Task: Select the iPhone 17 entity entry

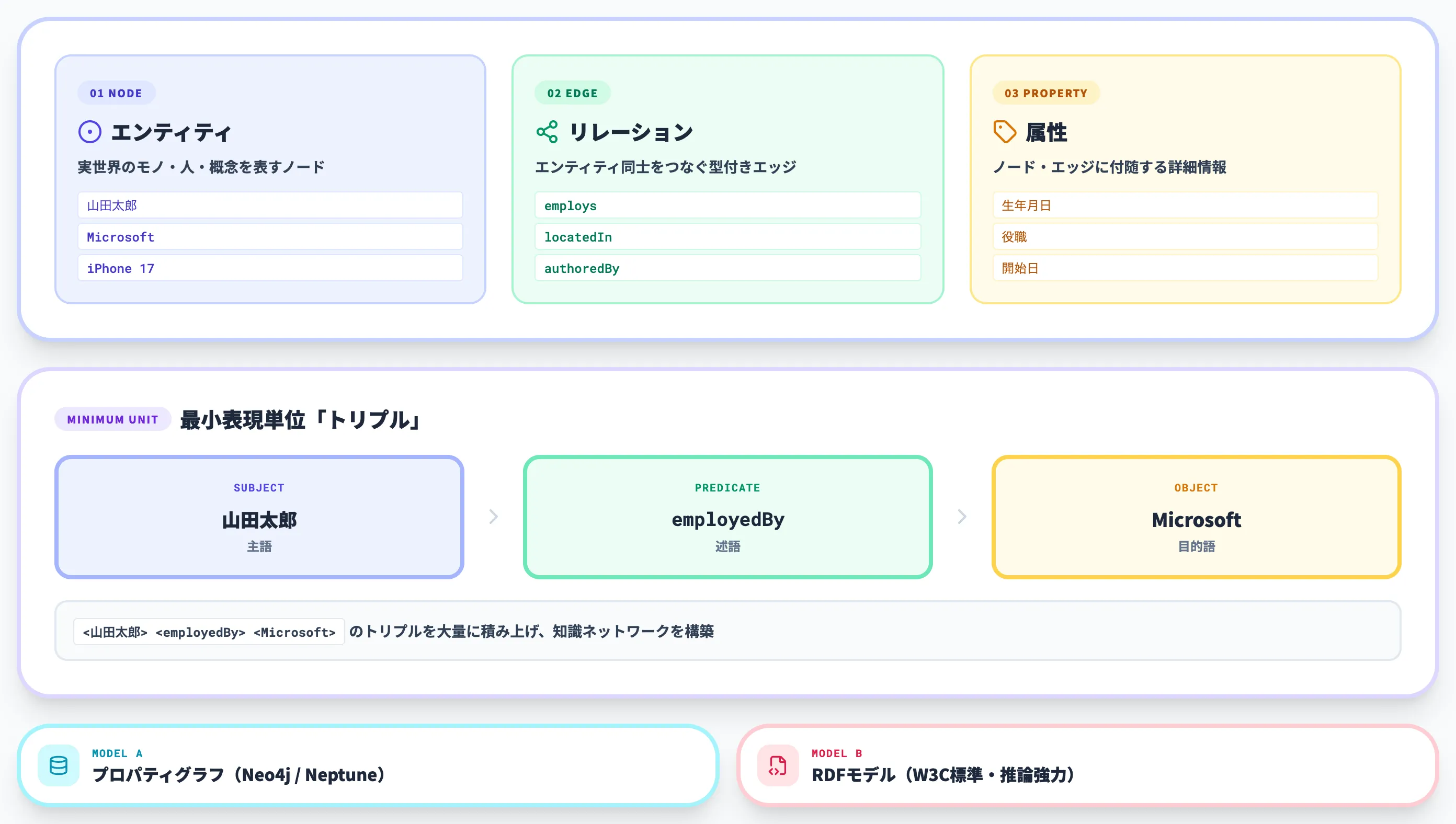Action: click(270, 268)
